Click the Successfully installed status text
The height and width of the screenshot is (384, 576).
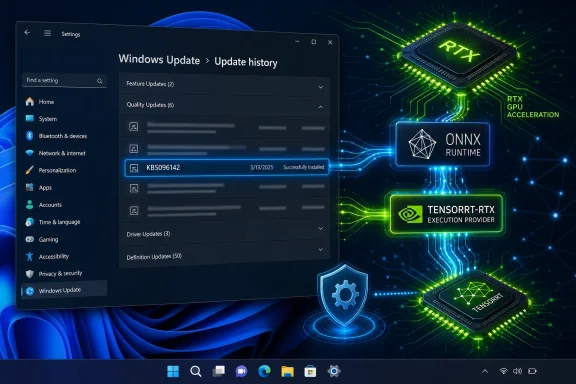(304, 167)
